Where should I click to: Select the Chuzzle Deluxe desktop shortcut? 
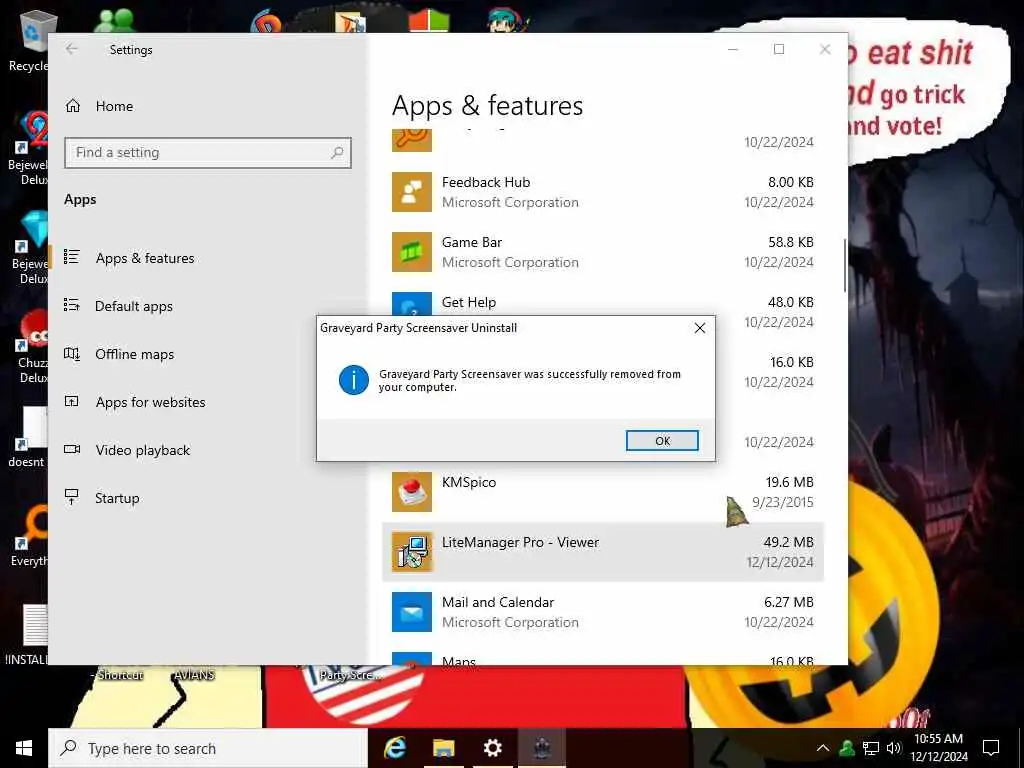click(x=29, y=346)
